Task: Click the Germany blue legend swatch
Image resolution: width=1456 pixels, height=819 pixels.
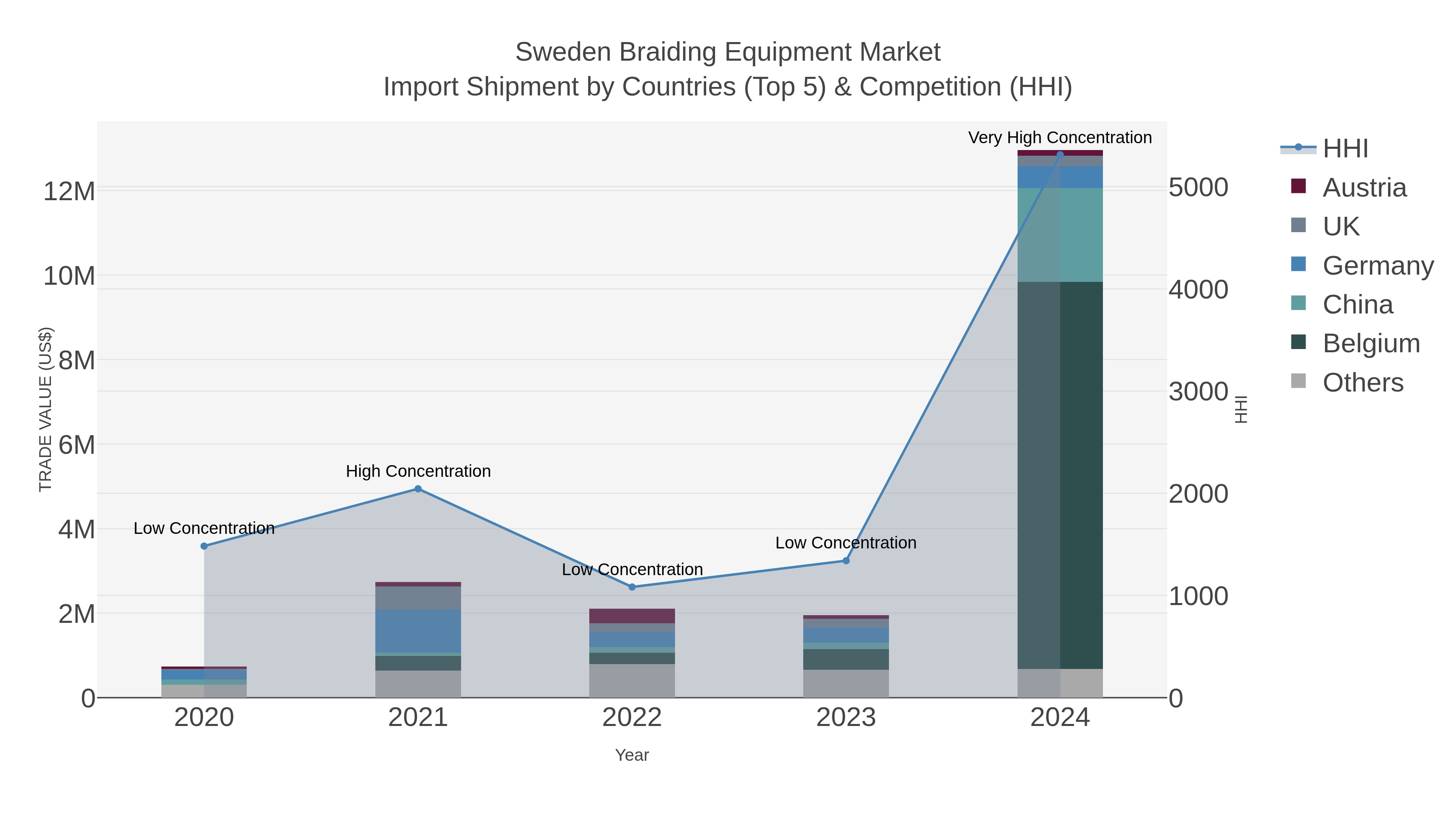Action: 1299,264
